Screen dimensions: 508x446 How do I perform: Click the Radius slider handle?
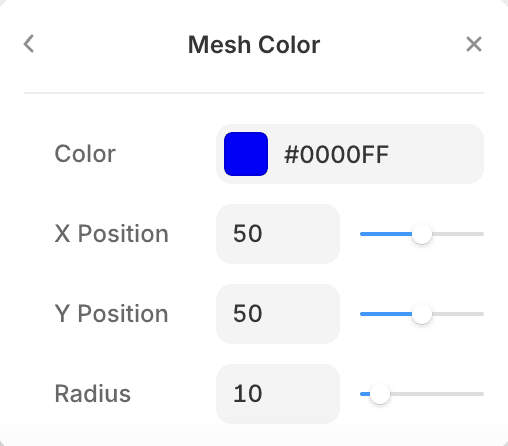(x=380, y=394)
